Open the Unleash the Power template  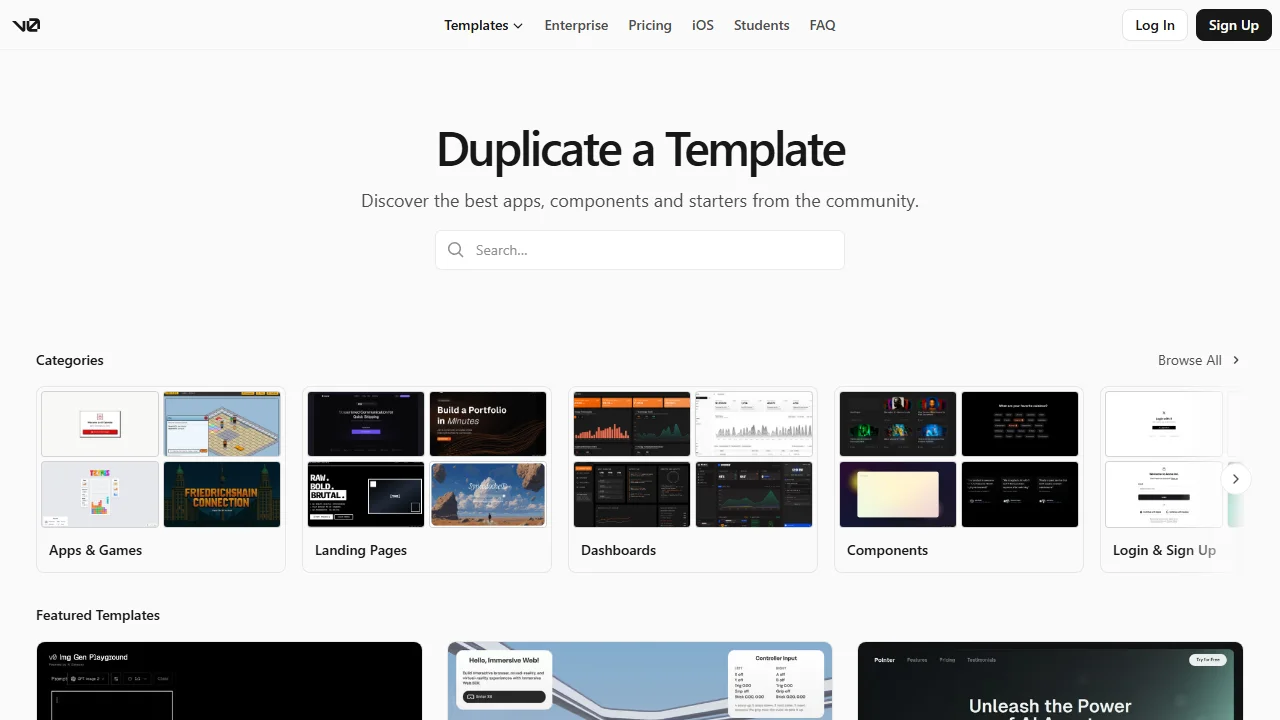coord(1050,681)
